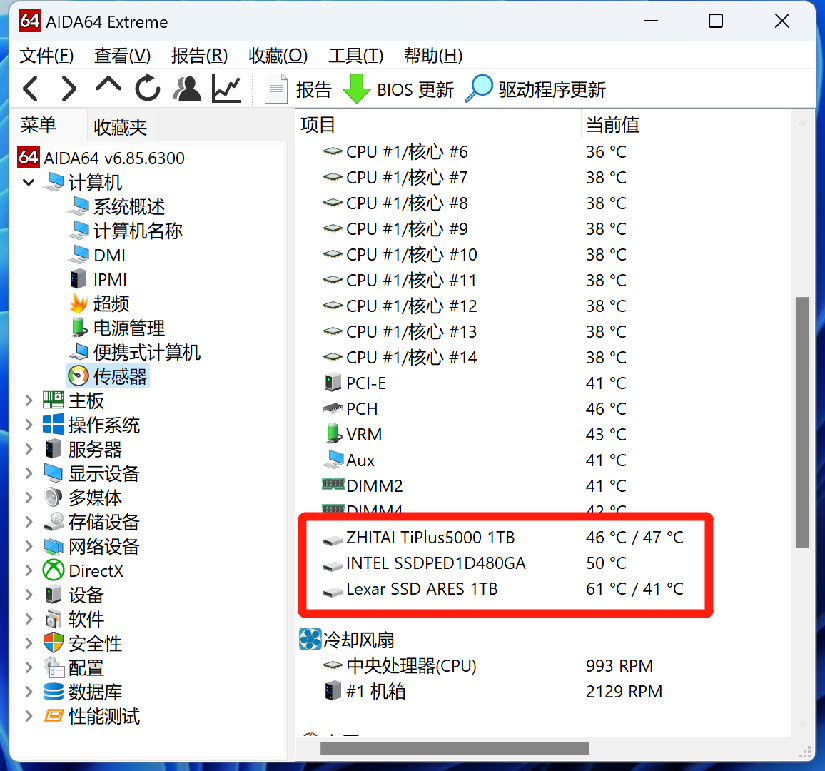Click the 操作系统 Windows logo icon
The width and height of the screenshot is (825, 771).
point(53,424)
